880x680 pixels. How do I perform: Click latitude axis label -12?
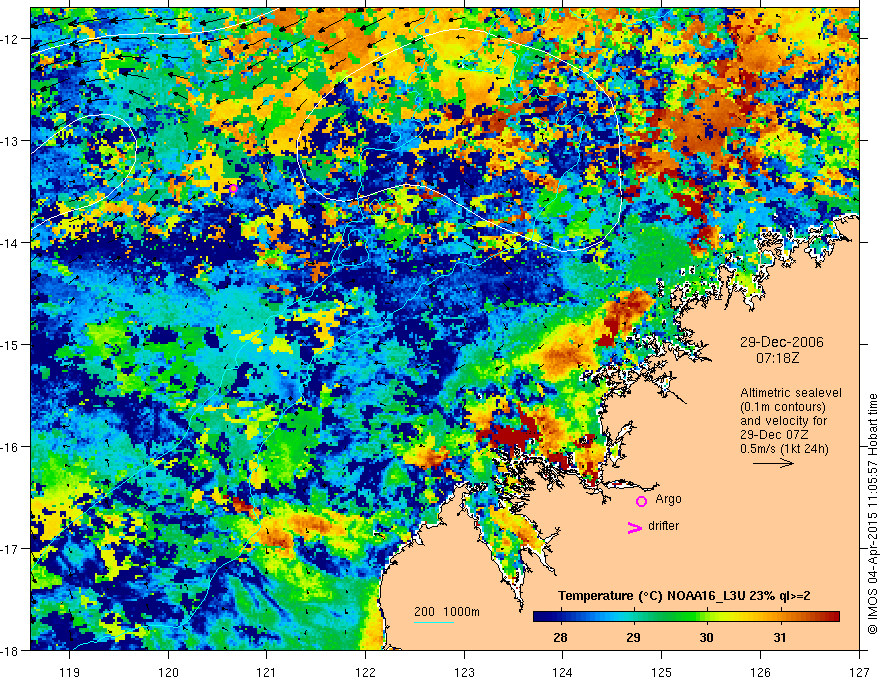click(x=10, y=39)
